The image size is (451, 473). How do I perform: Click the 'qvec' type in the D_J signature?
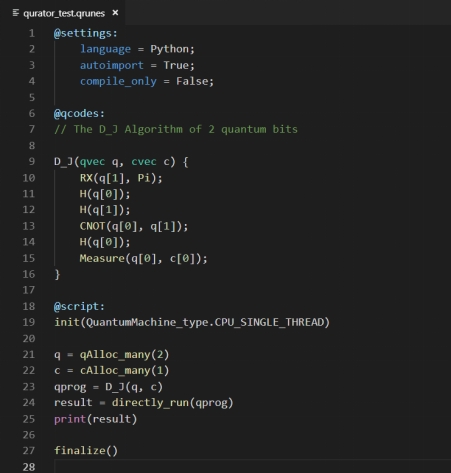click(x=92, y=162)
